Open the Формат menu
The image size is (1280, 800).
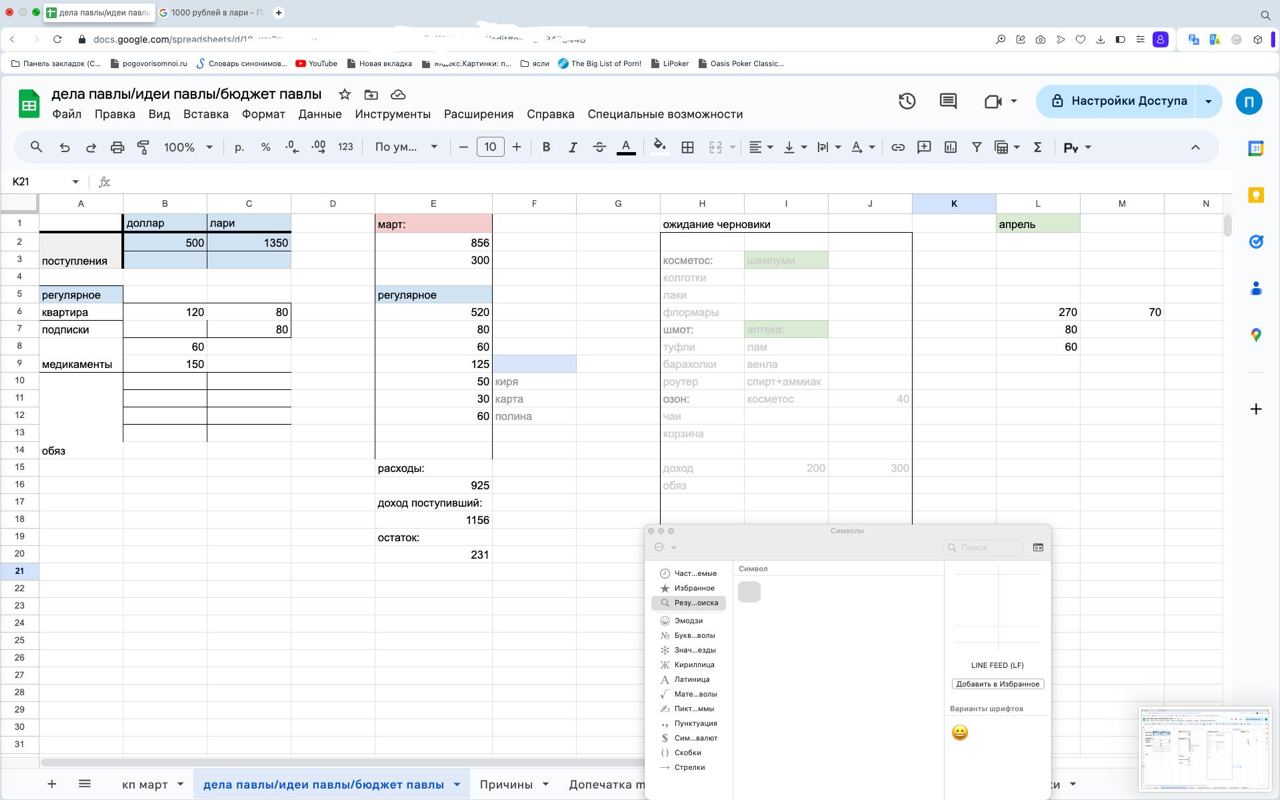point(263,114)
